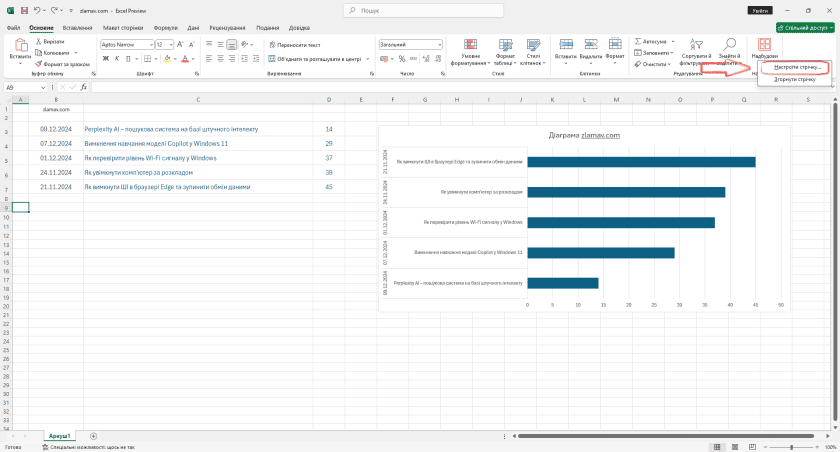Click Format Painter (Формат за зразком)

coord(62,64)
